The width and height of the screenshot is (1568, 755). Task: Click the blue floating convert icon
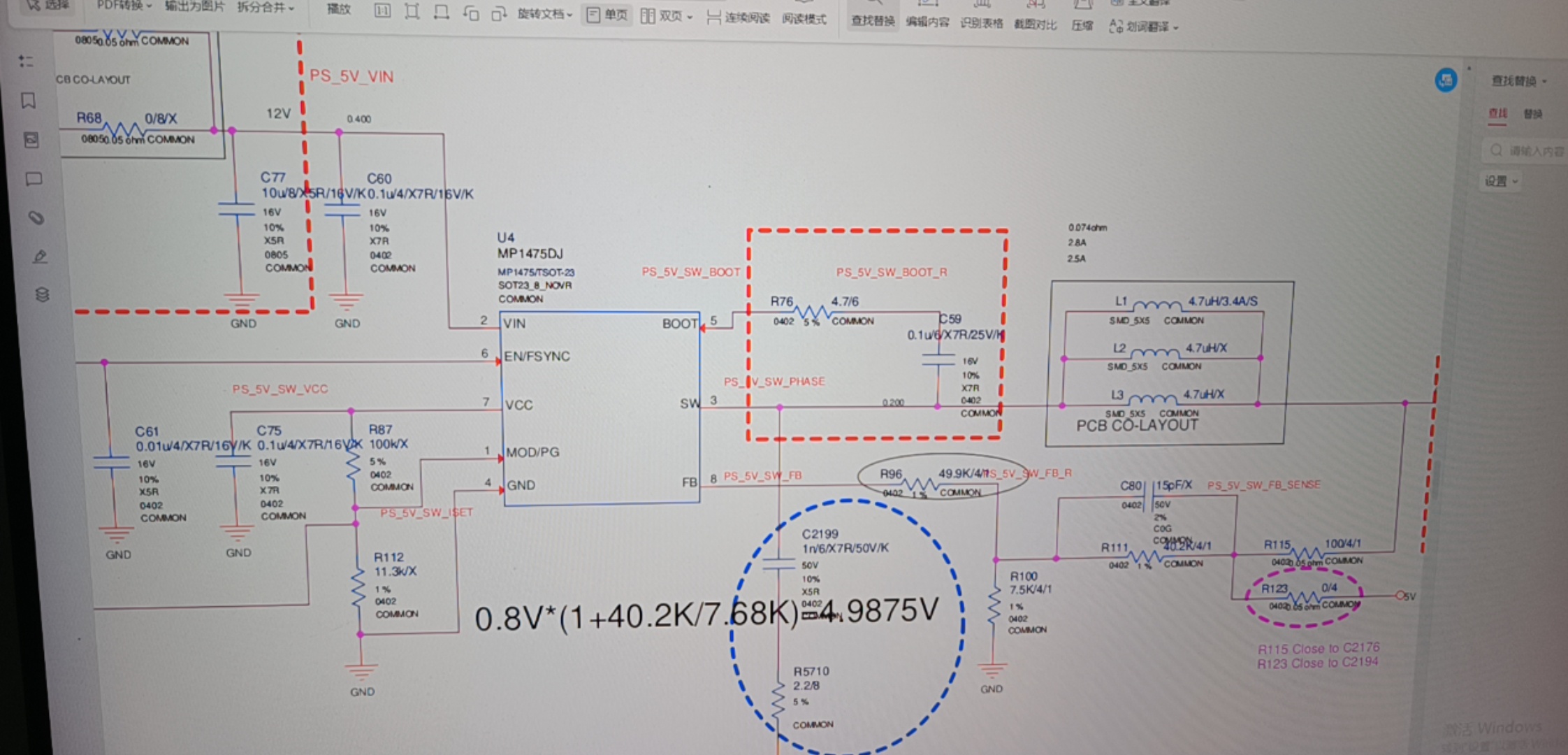(1446, 80)
